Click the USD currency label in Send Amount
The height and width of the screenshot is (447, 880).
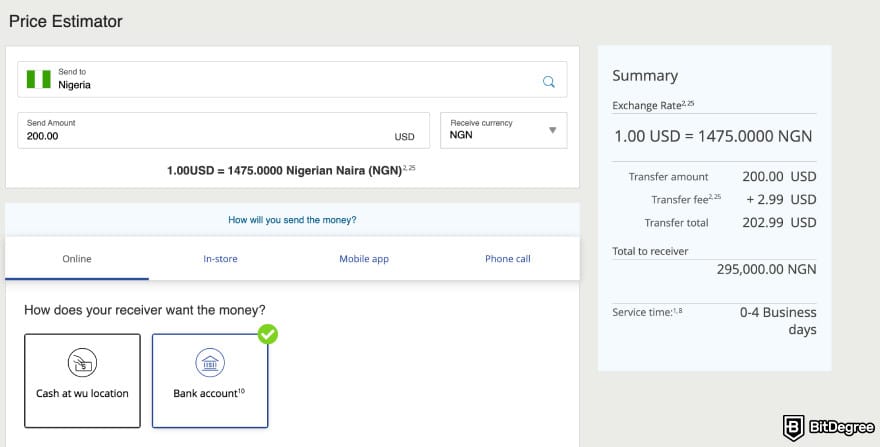point(404,136)
